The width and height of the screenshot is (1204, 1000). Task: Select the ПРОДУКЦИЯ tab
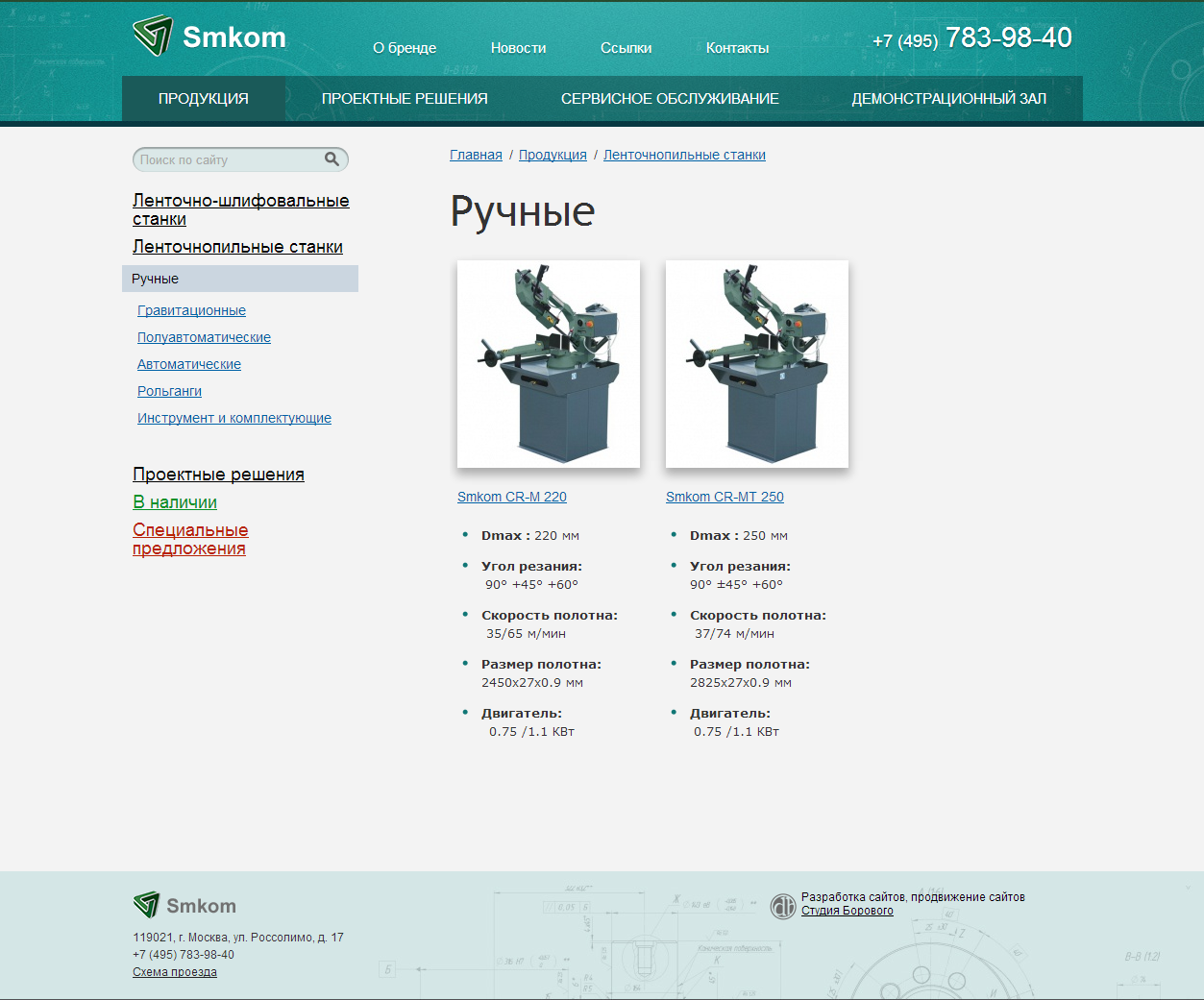pyautogui.click(x=204, y=99)
